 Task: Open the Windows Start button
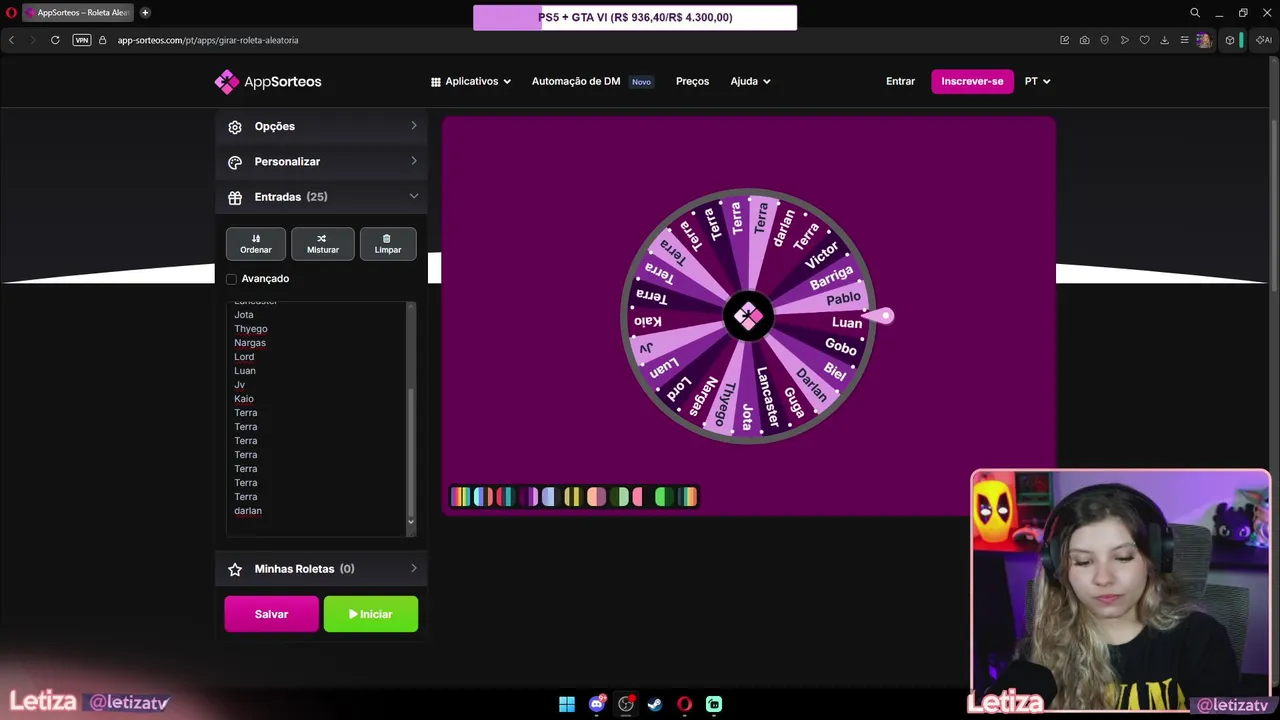[567, 704]
